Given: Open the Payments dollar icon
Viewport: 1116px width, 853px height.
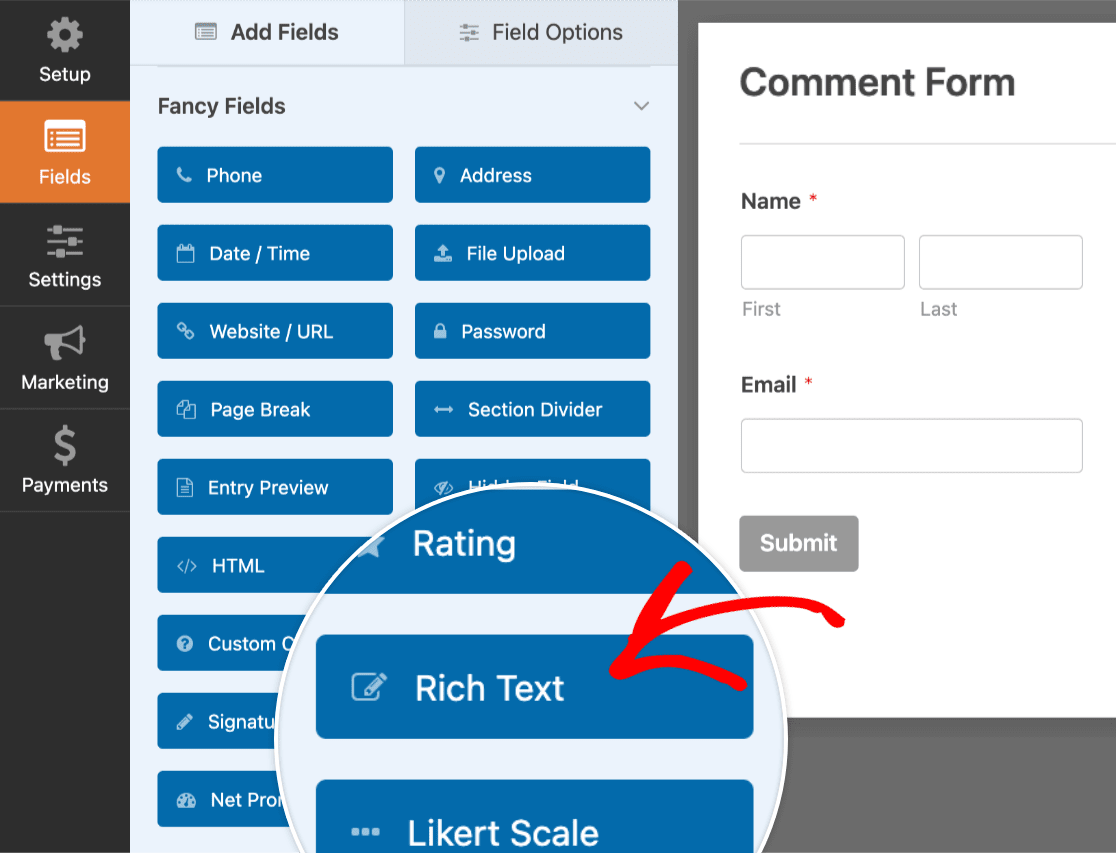Looking at the screenshot, I should click(x=65, y=447).
